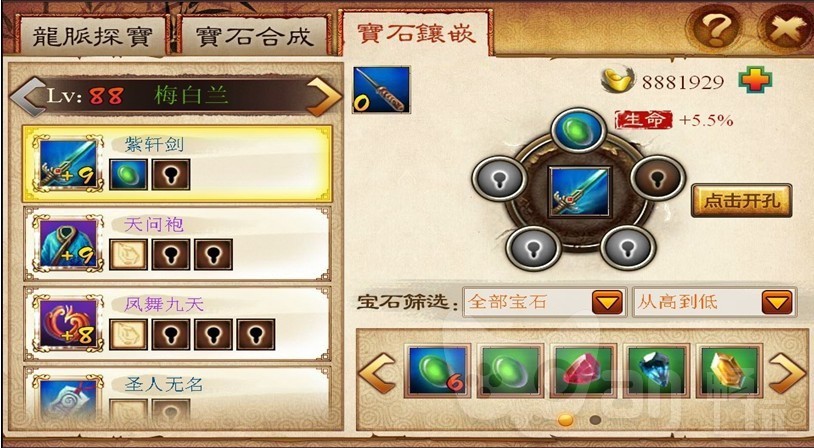Select the 天问袍 equipment row
The image size is (814, 448).
(x=177, y=243)
